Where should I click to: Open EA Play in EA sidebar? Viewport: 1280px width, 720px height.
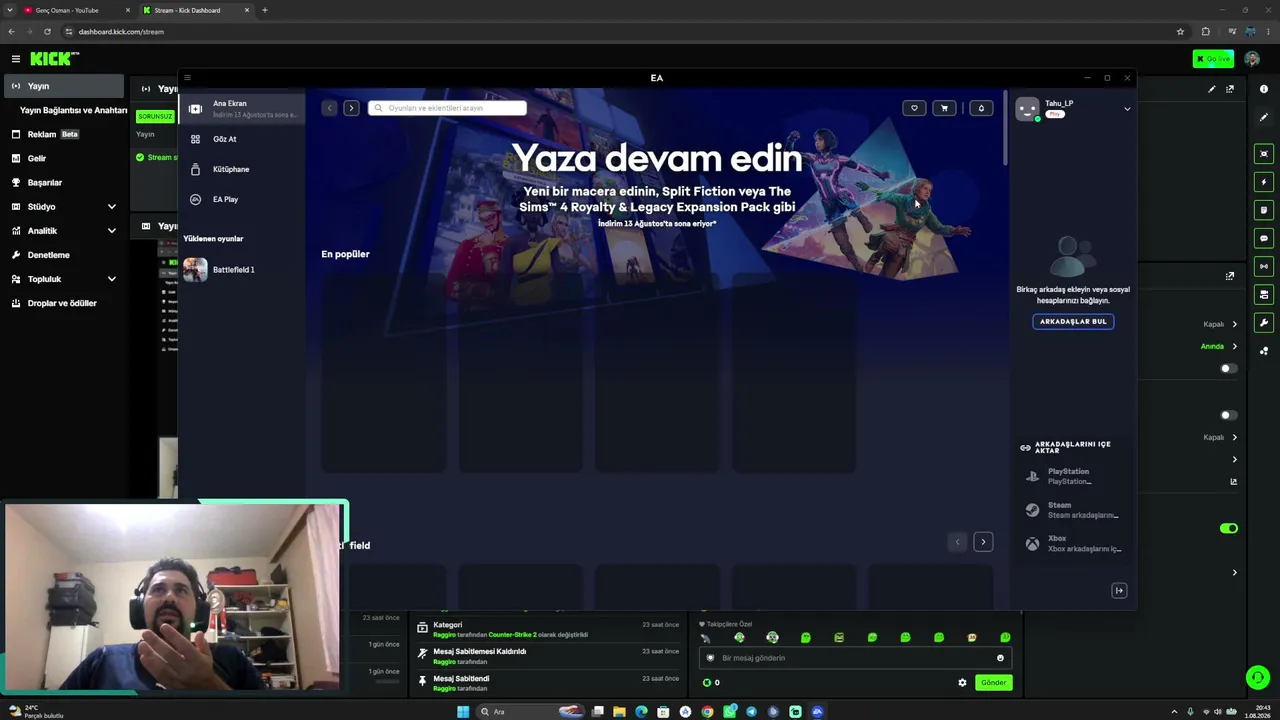pyautogui.click(x=243, y=199)
